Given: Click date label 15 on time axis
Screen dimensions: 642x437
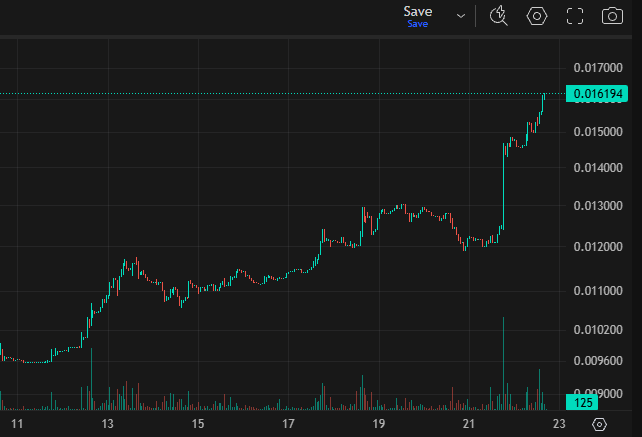Looking at the screenshot, I should click(x=198, y=423).
